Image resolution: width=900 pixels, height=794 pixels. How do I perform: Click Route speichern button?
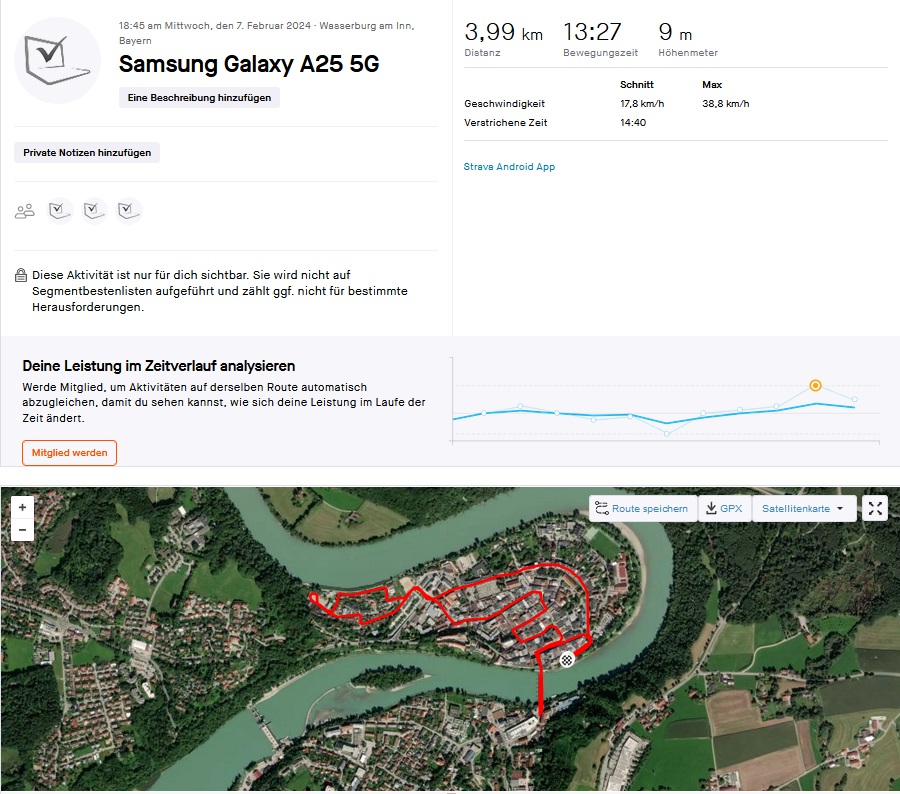[641, 508]
